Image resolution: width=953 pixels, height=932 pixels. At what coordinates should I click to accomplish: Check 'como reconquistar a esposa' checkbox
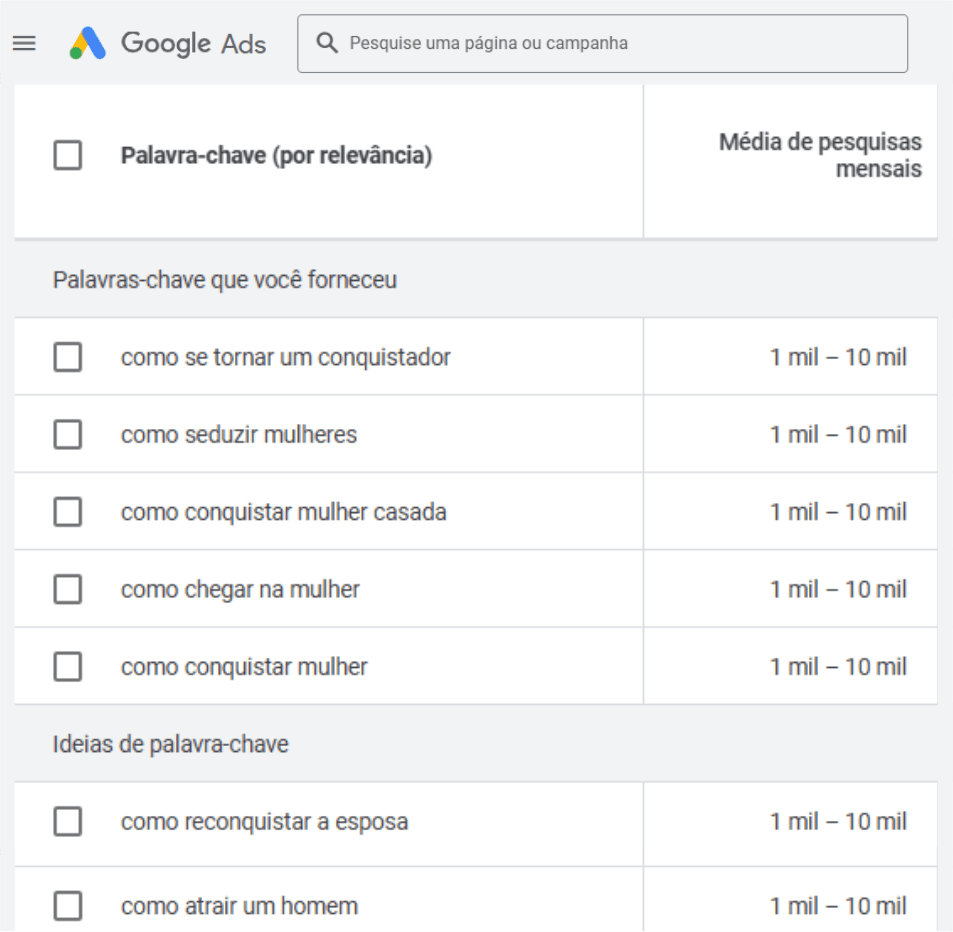coord(67,822)
